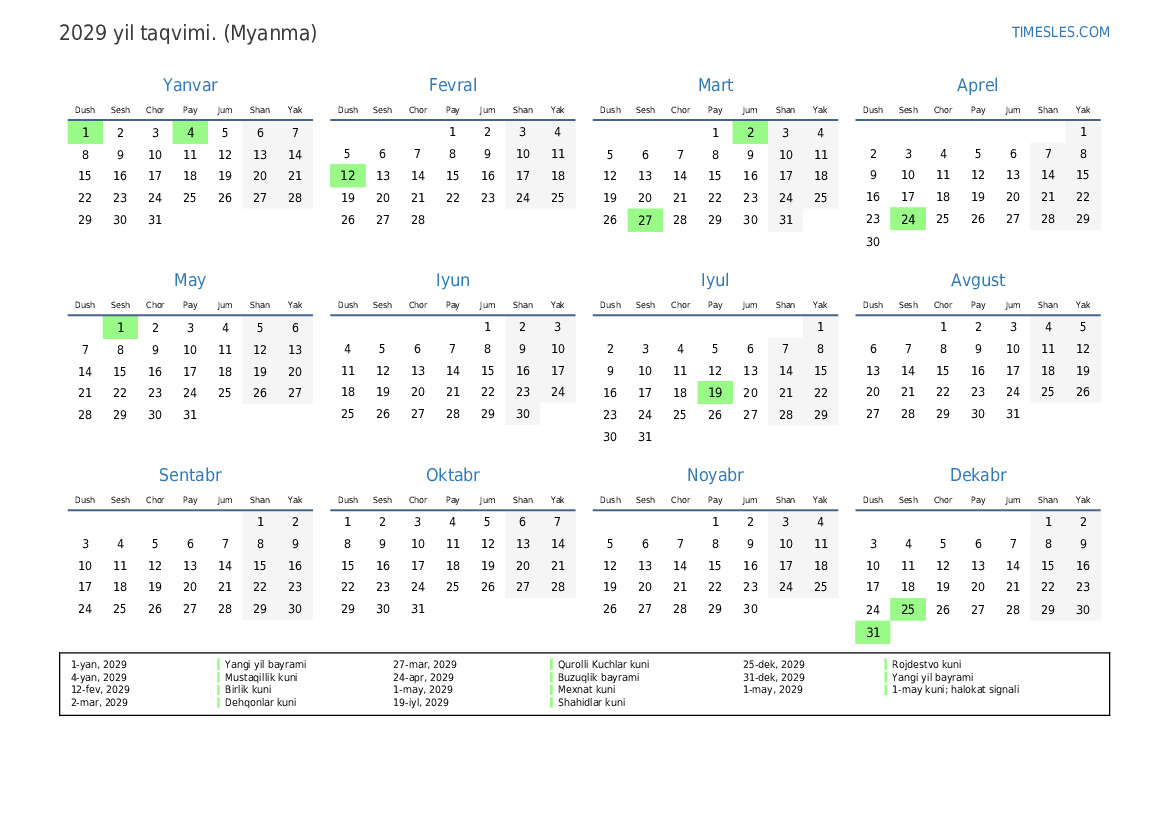
Task: Click 'Shahidlar kuni' holiday label
Action: click(591, 703)
